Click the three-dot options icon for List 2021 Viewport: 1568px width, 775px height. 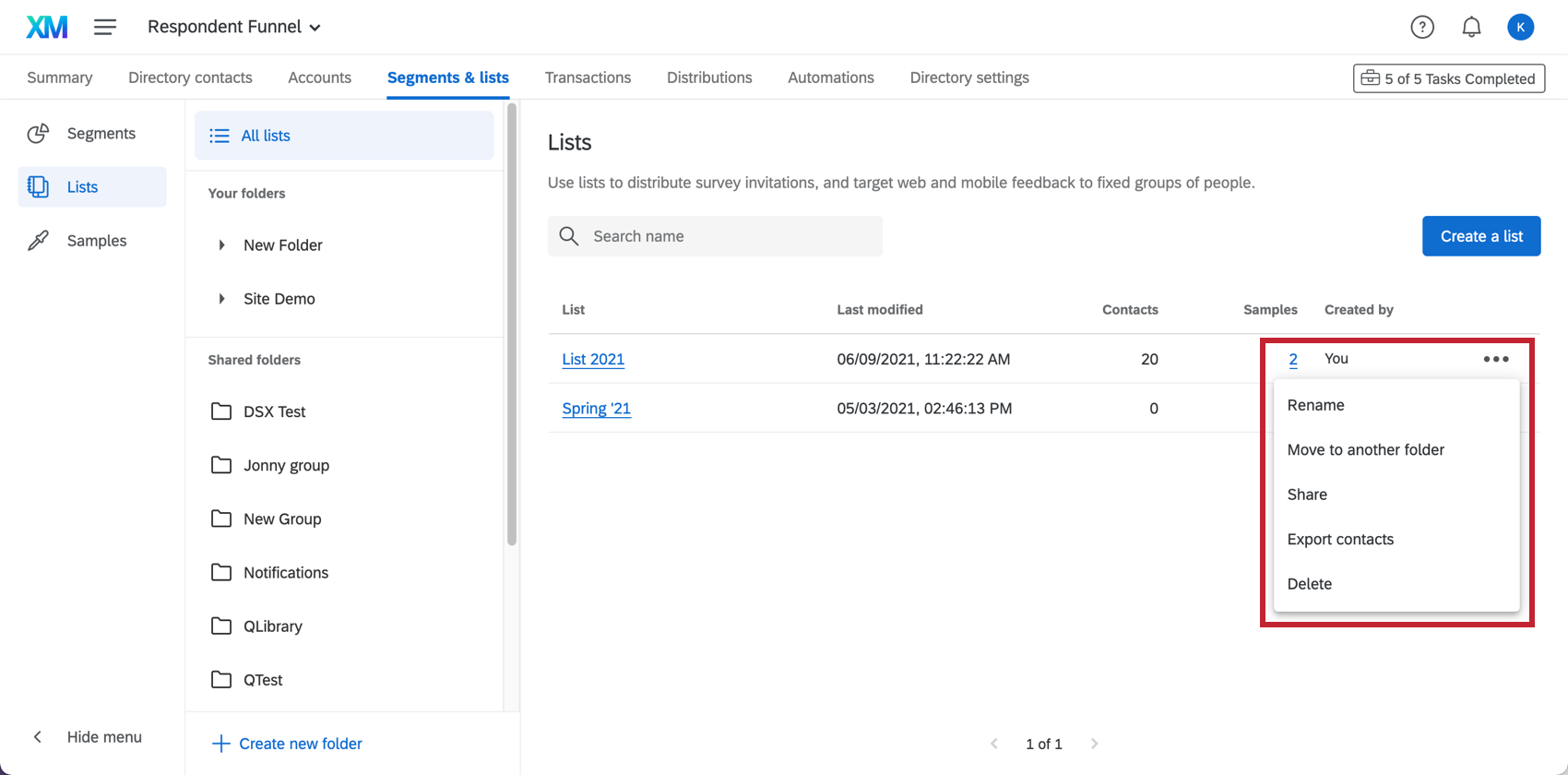click(1495, 359)
